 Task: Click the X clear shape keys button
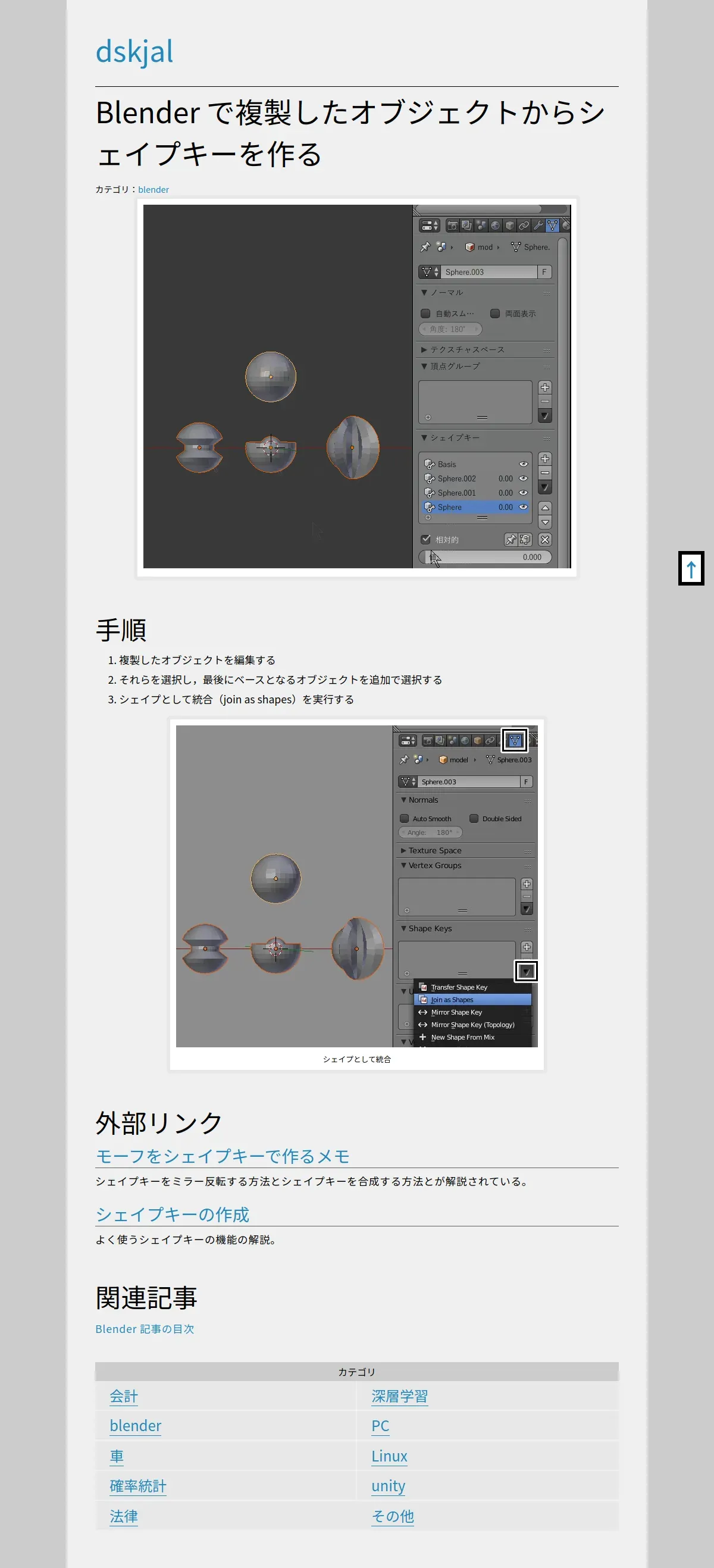[545, 540]
